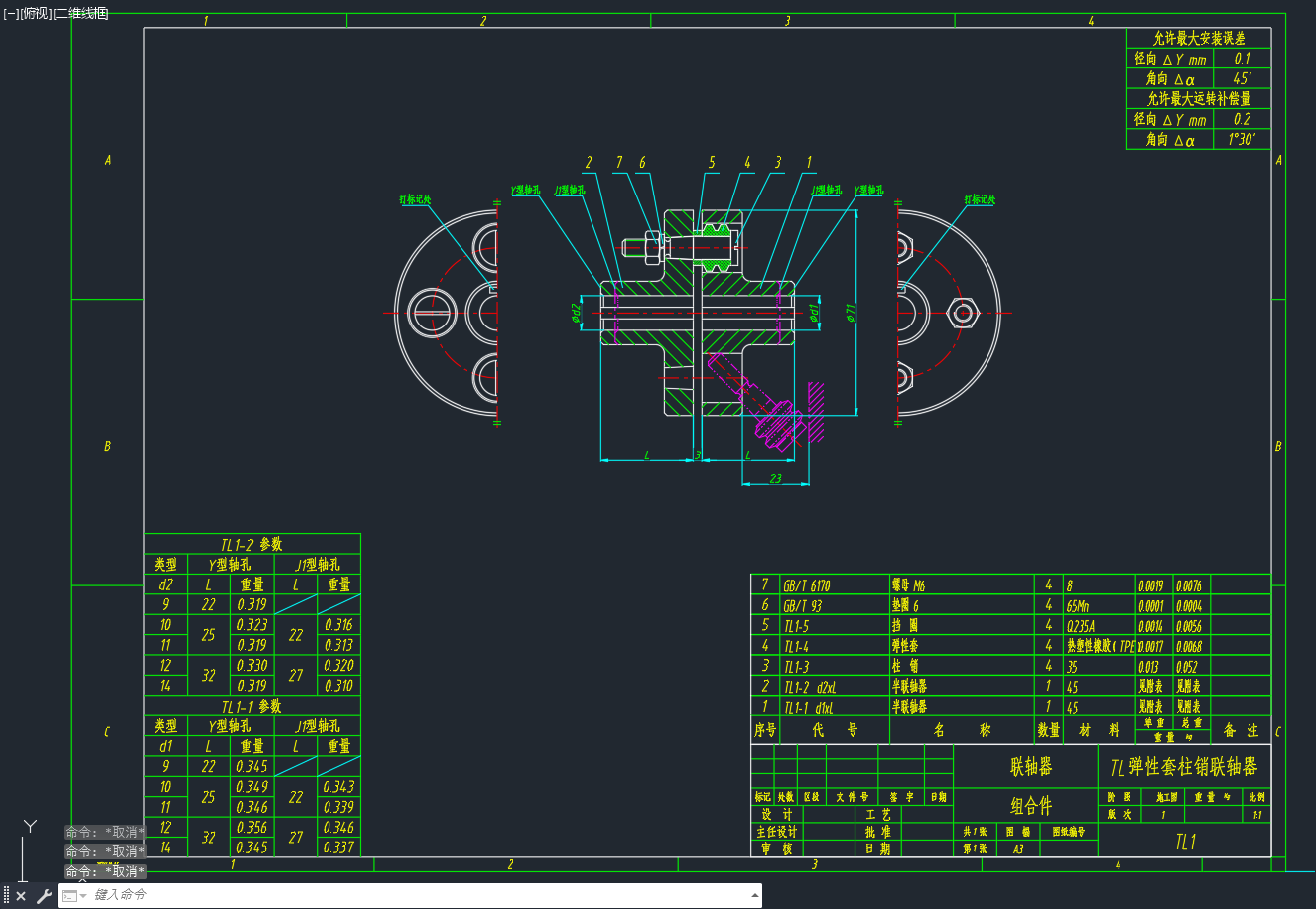
Task: Open command line customize wrench settings
Action: click(44, 896)
